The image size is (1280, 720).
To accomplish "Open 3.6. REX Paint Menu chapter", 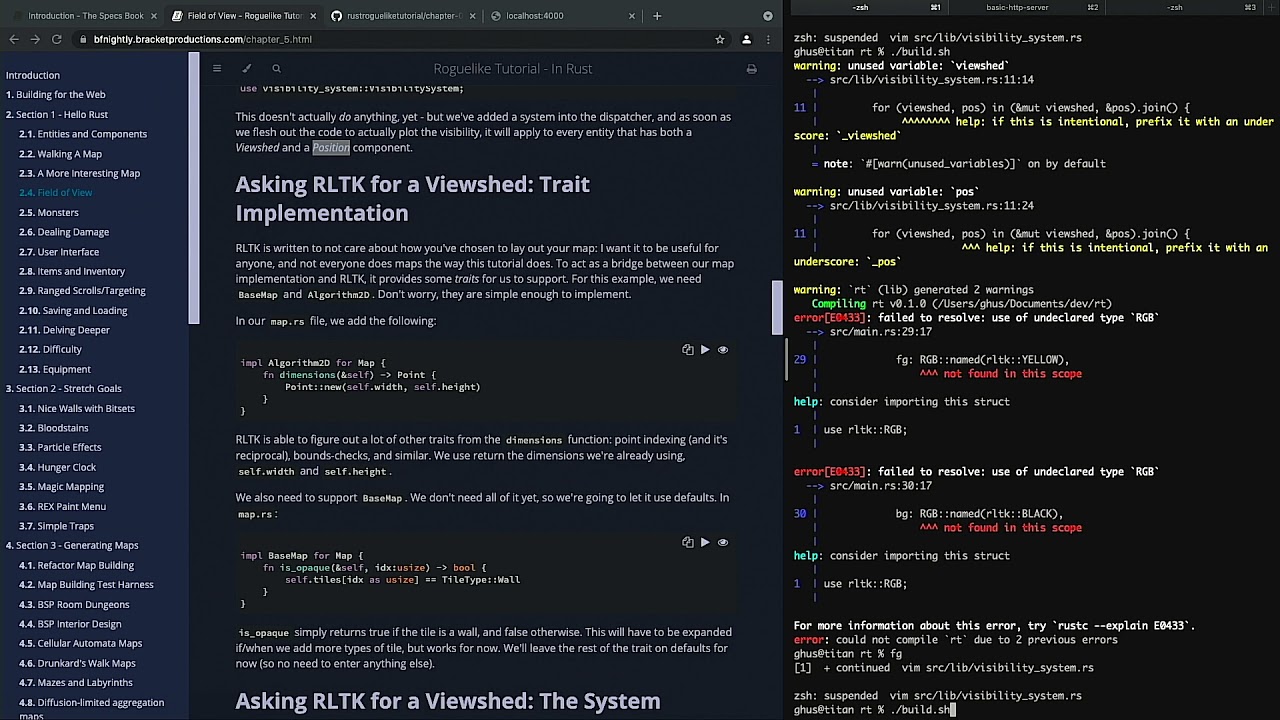I will (62, 506).
